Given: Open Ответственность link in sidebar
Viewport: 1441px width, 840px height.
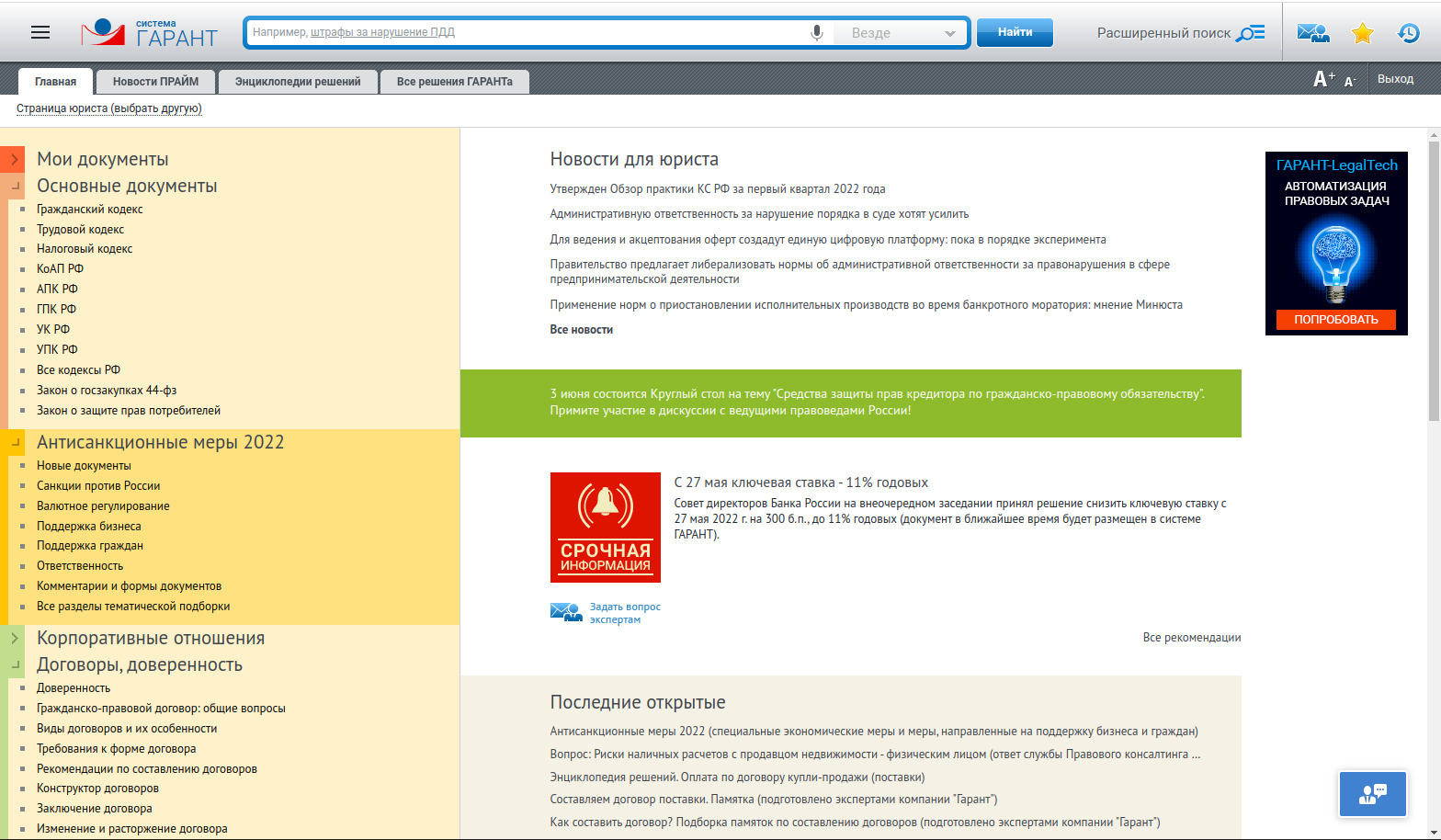Looking at the screenshot, I should pos(80,566).
